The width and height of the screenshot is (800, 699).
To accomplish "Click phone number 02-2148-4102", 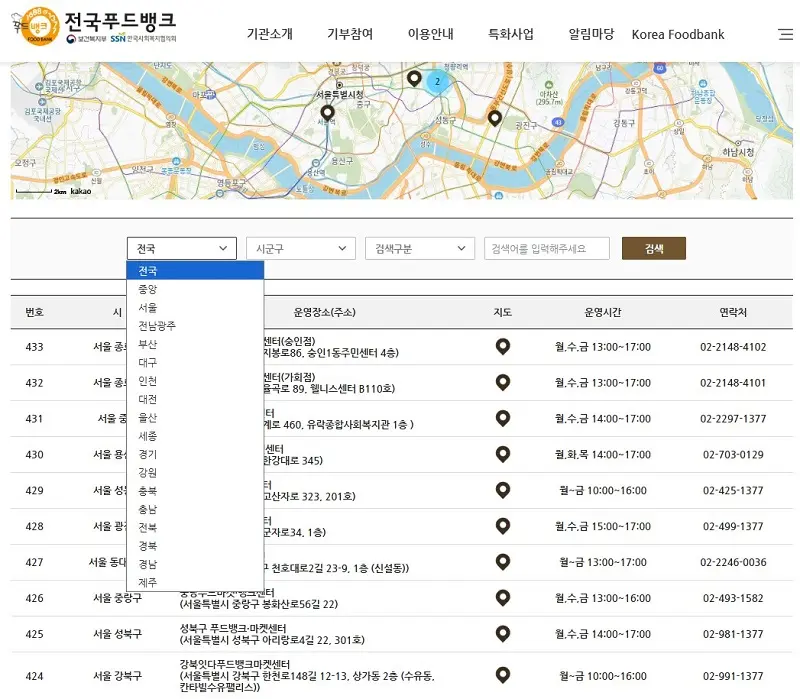I will [x=733, y=347].
